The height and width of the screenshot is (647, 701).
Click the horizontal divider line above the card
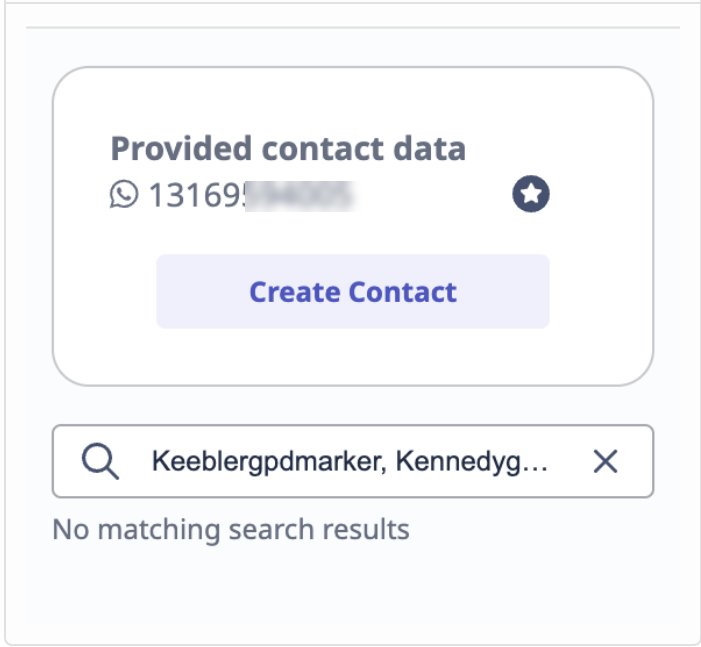(353, 28)
